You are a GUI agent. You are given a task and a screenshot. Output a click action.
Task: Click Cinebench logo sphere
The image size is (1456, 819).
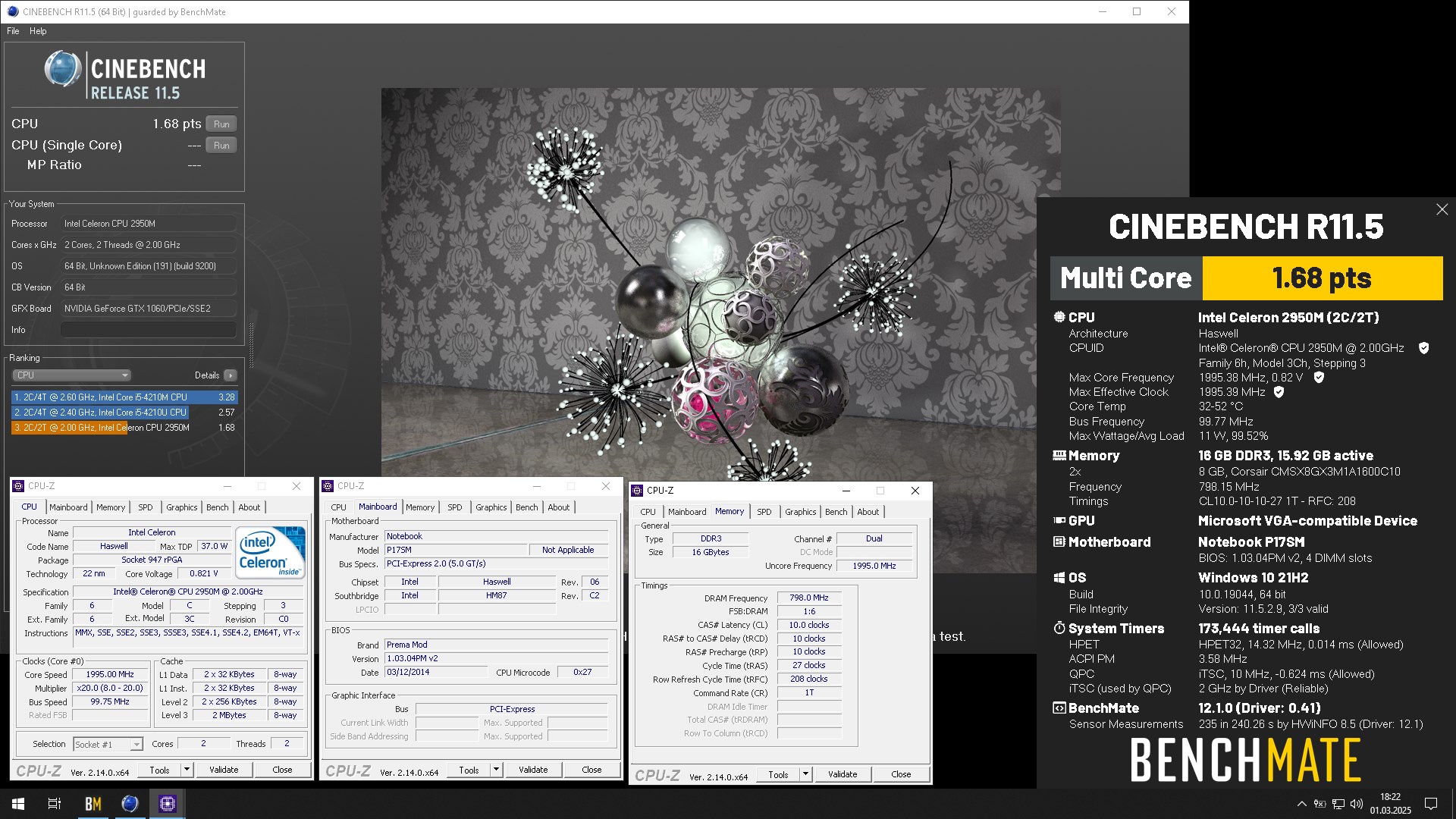pyautogui.click(x=62, y=70)
